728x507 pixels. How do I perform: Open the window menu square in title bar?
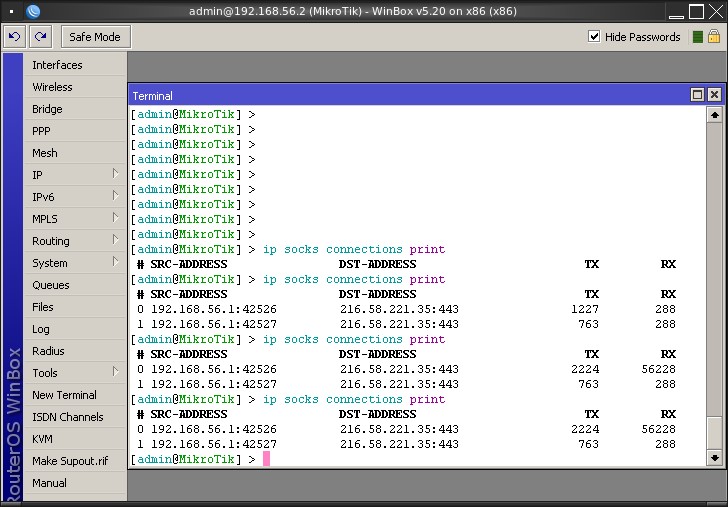click(12, 11)
